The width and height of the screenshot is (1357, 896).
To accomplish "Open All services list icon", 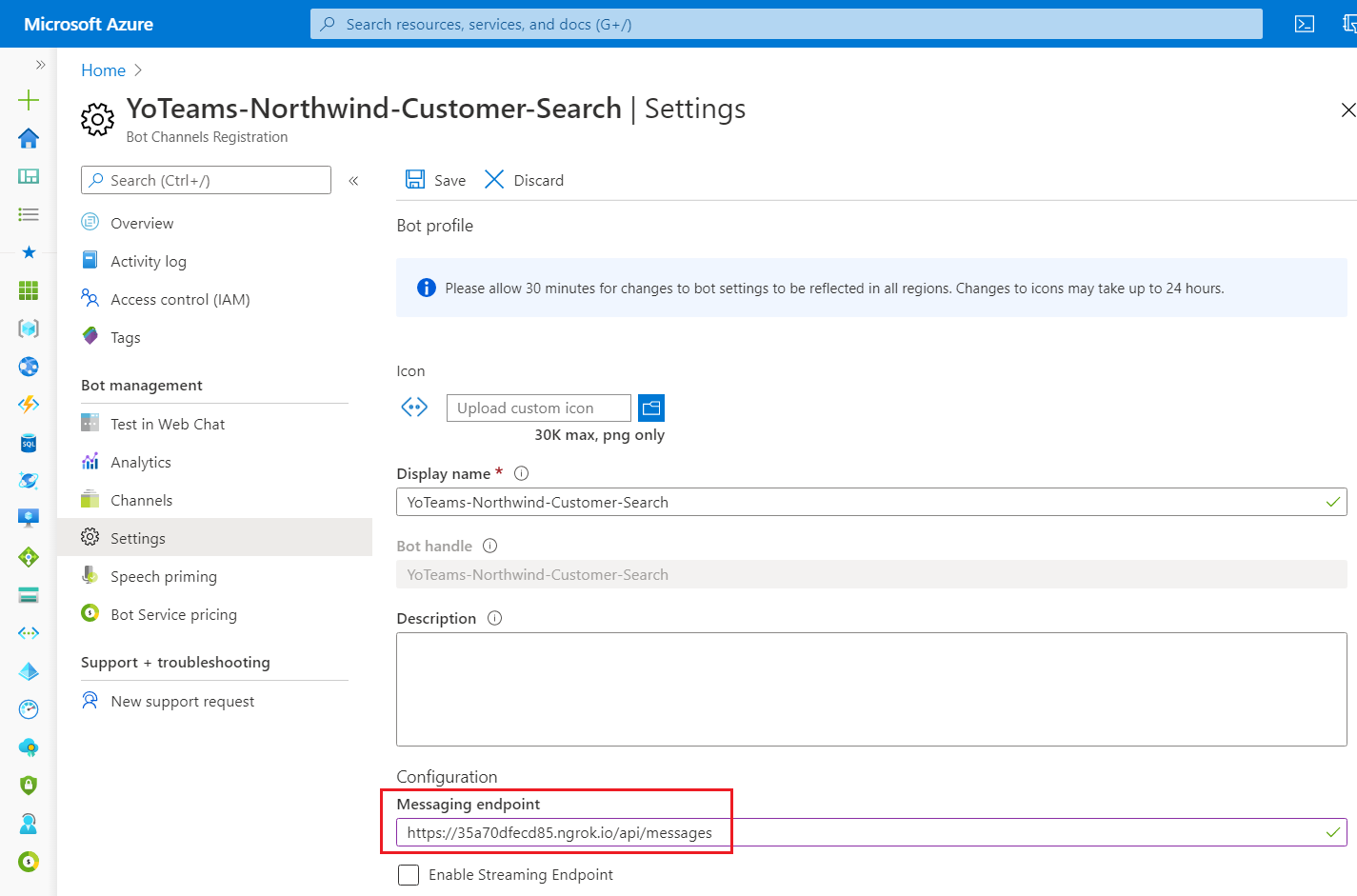I will tap(29, 214).
